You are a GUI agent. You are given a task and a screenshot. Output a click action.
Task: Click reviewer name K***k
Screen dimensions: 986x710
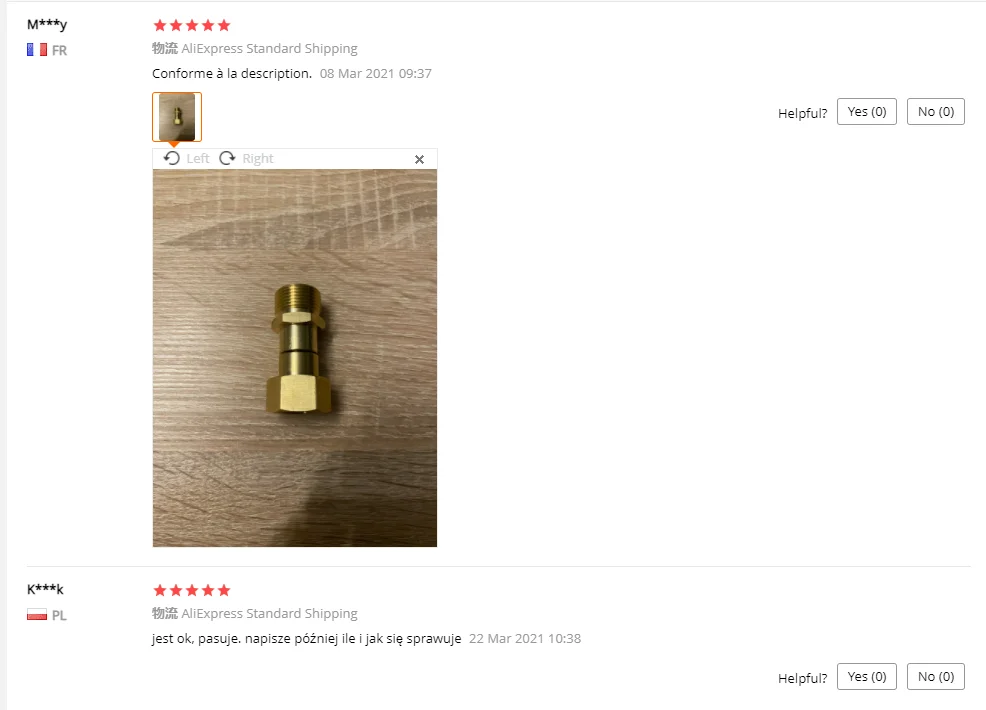click(45, 589)
